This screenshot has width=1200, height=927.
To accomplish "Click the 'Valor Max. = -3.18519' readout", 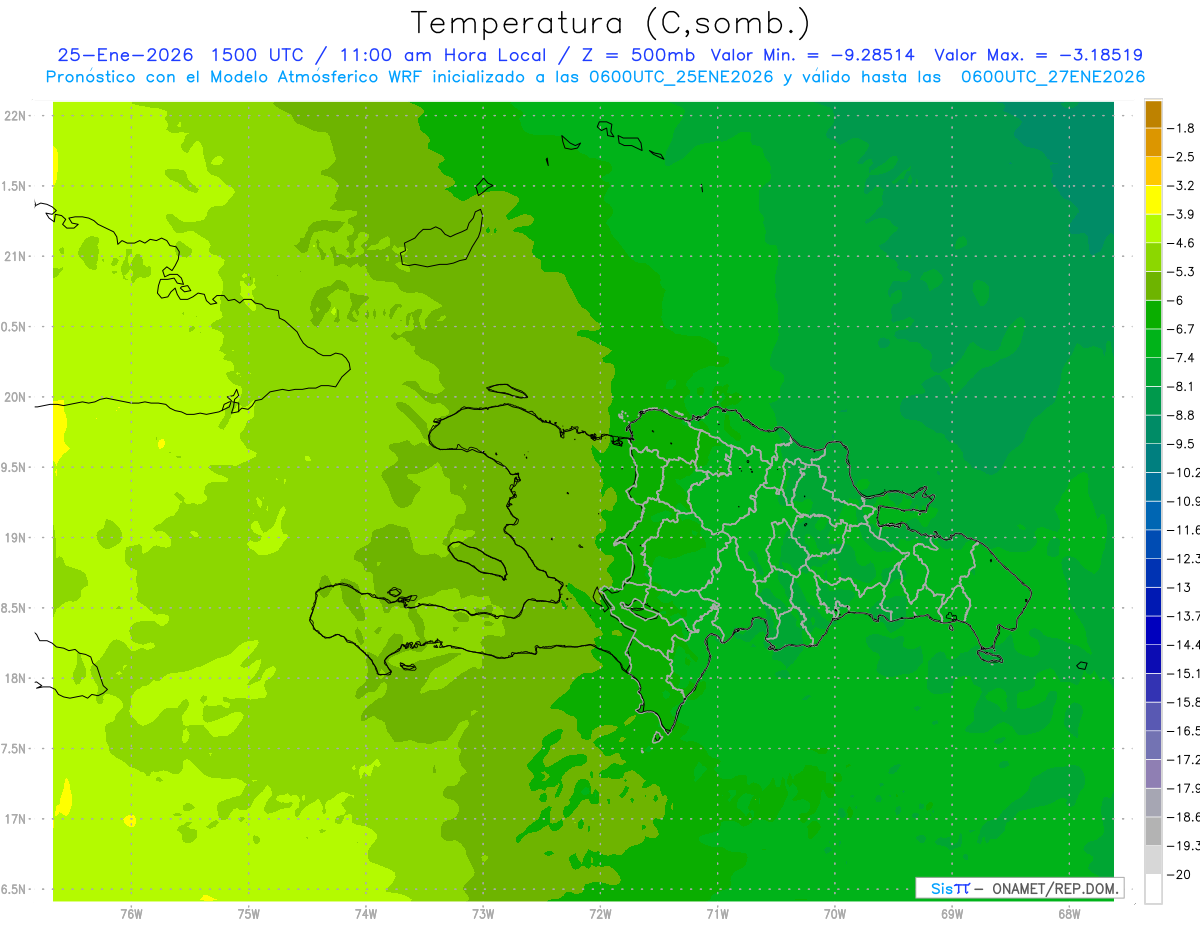I will (1039, 55).
